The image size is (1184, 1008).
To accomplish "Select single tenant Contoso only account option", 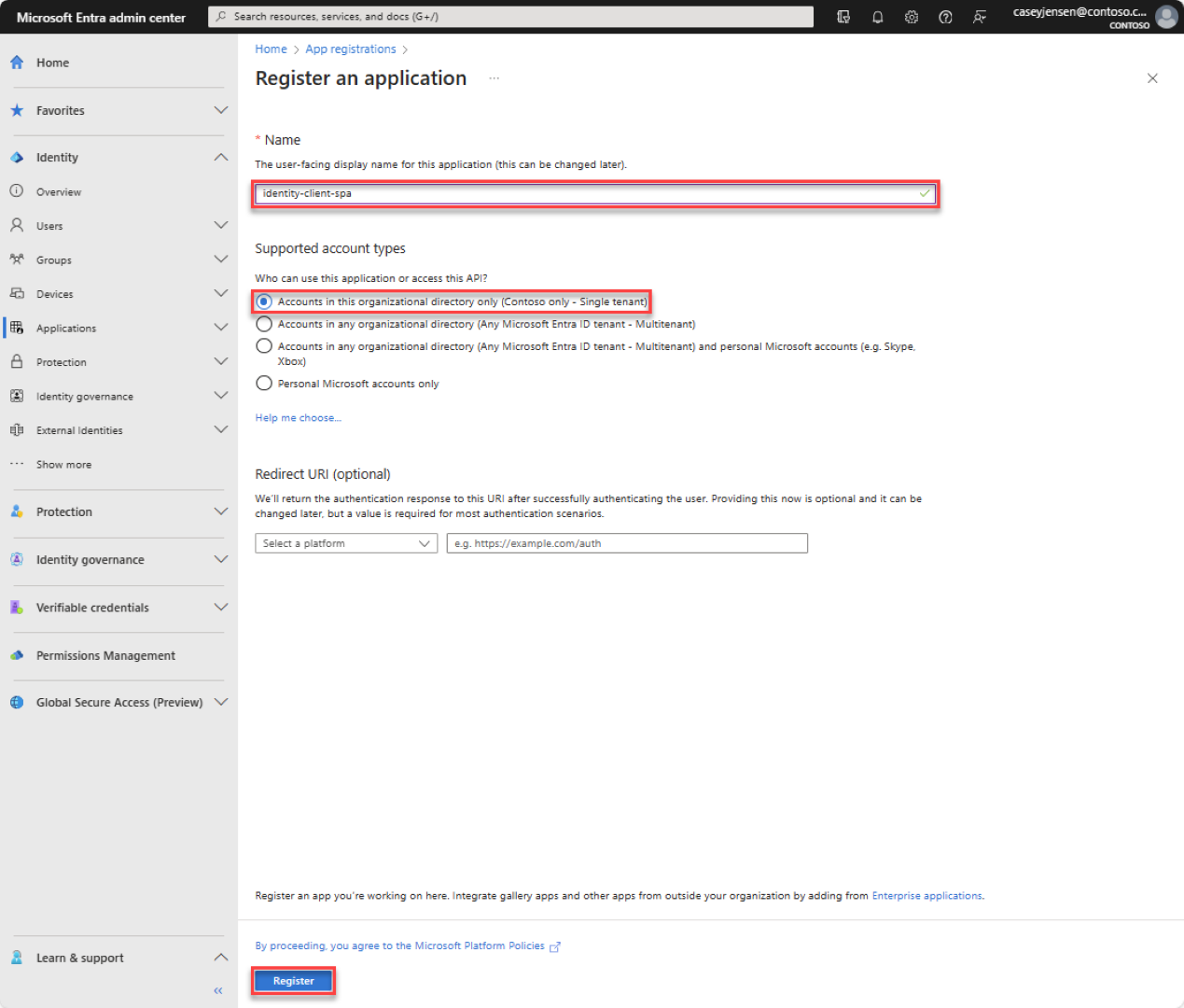I will point(264,301).
